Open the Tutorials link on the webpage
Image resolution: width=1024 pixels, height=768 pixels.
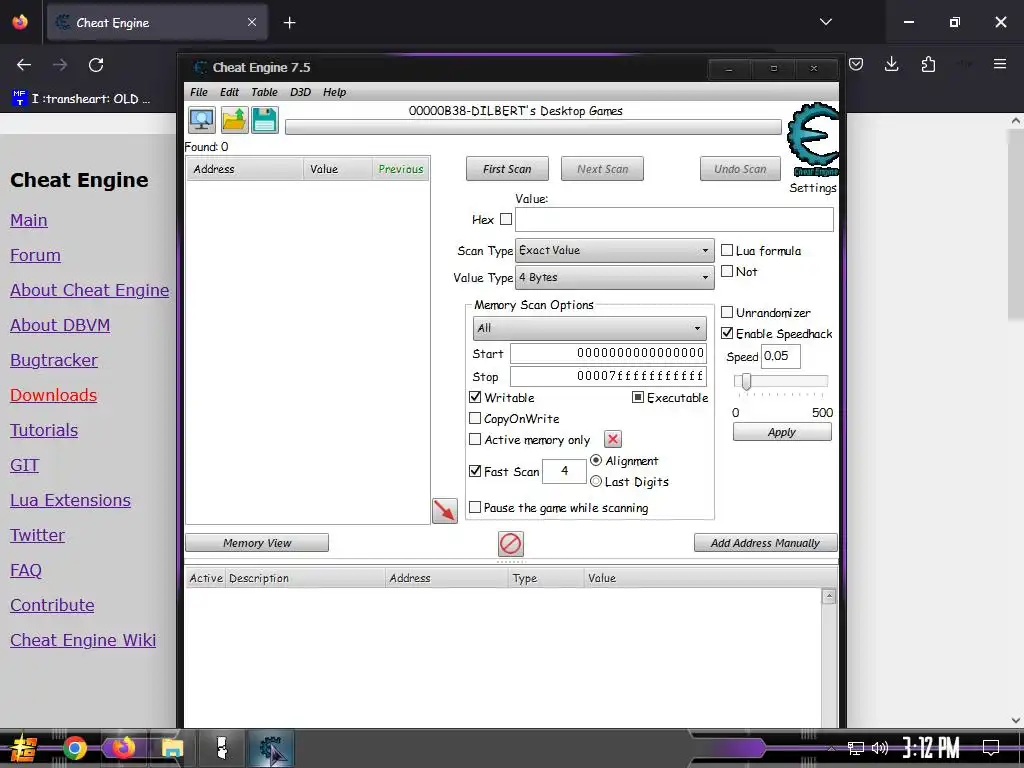(x=44, y=430)
